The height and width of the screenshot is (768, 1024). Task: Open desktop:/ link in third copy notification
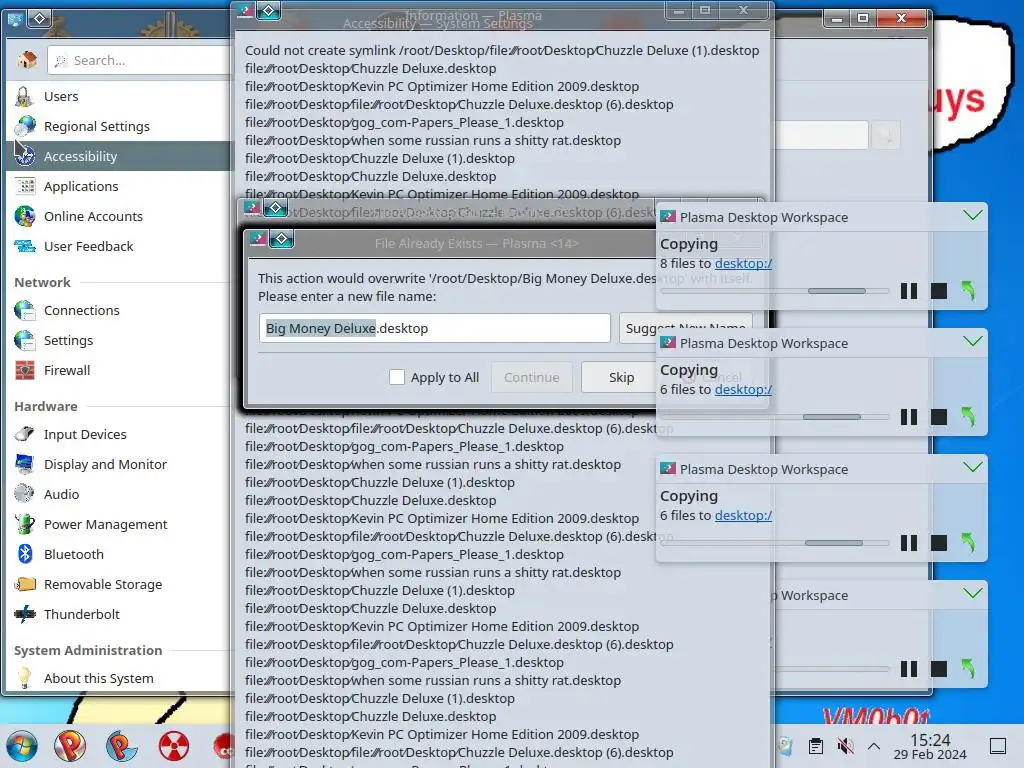click(743, 515)
